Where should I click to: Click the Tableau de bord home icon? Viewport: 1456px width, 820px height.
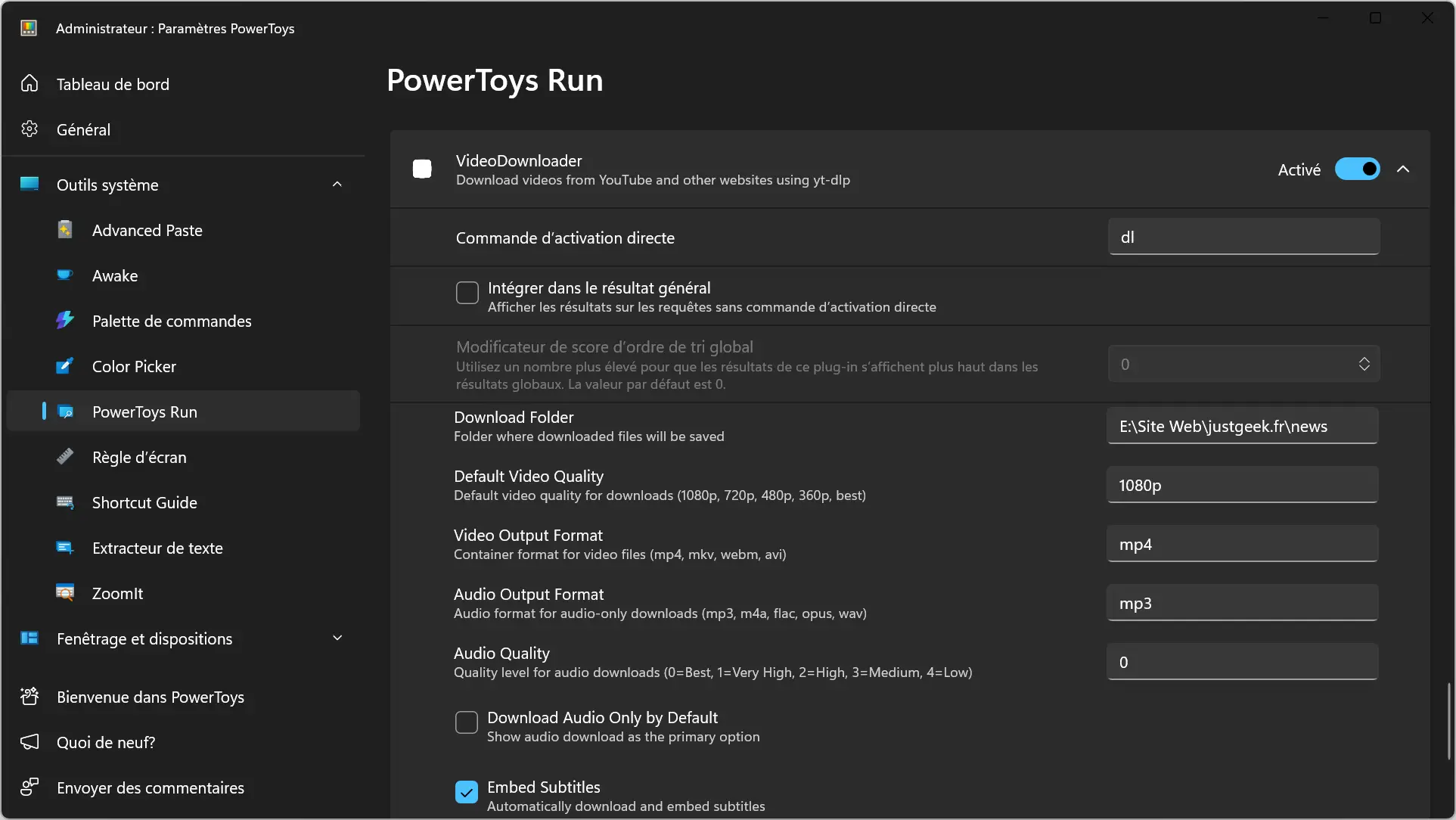(x=29, y=83)
